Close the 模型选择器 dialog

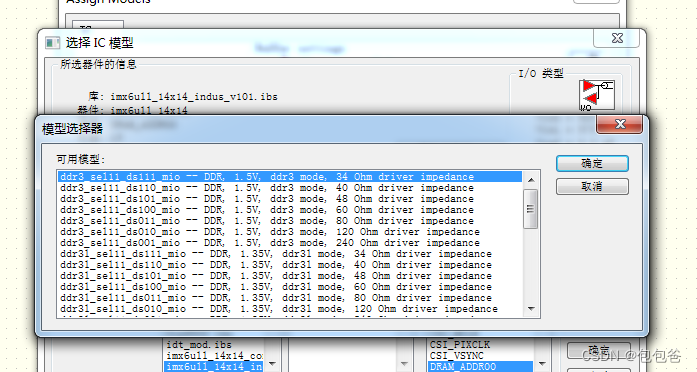[620, 124]
